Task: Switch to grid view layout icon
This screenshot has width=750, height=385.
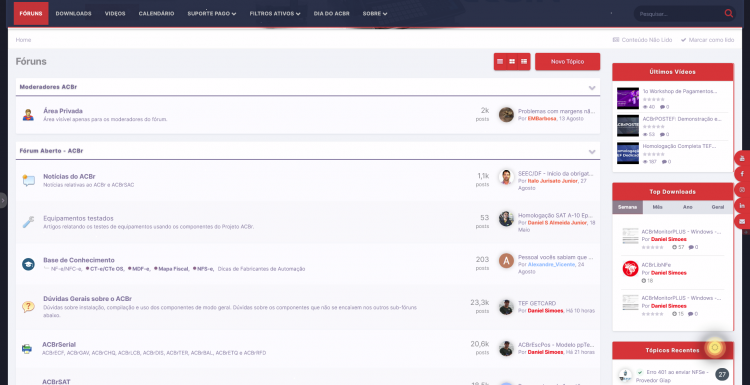Action: (x=512, y=62)
